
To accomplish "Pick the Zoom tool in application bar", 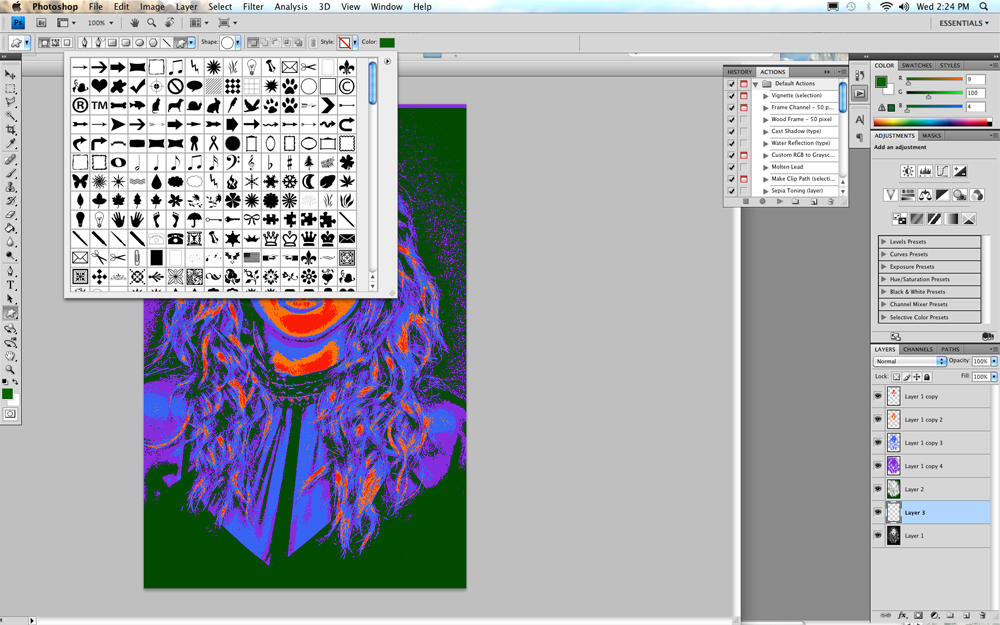I will [152, 22].
